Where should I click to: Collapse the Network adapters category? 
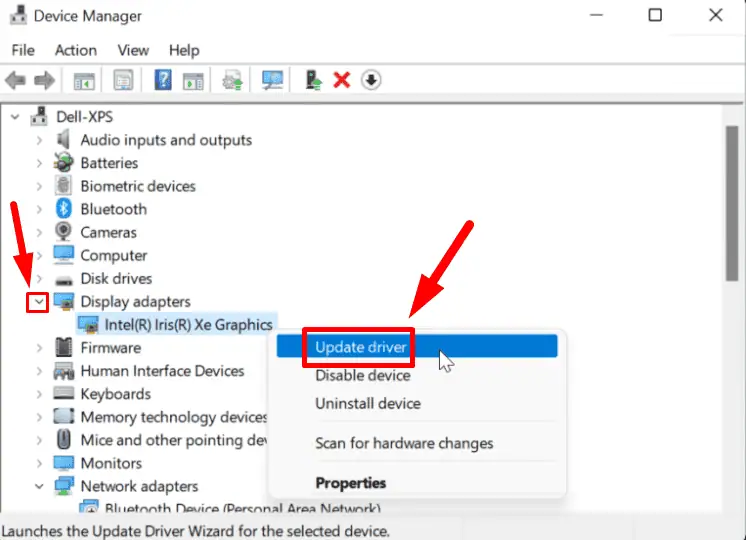(39, 486)
